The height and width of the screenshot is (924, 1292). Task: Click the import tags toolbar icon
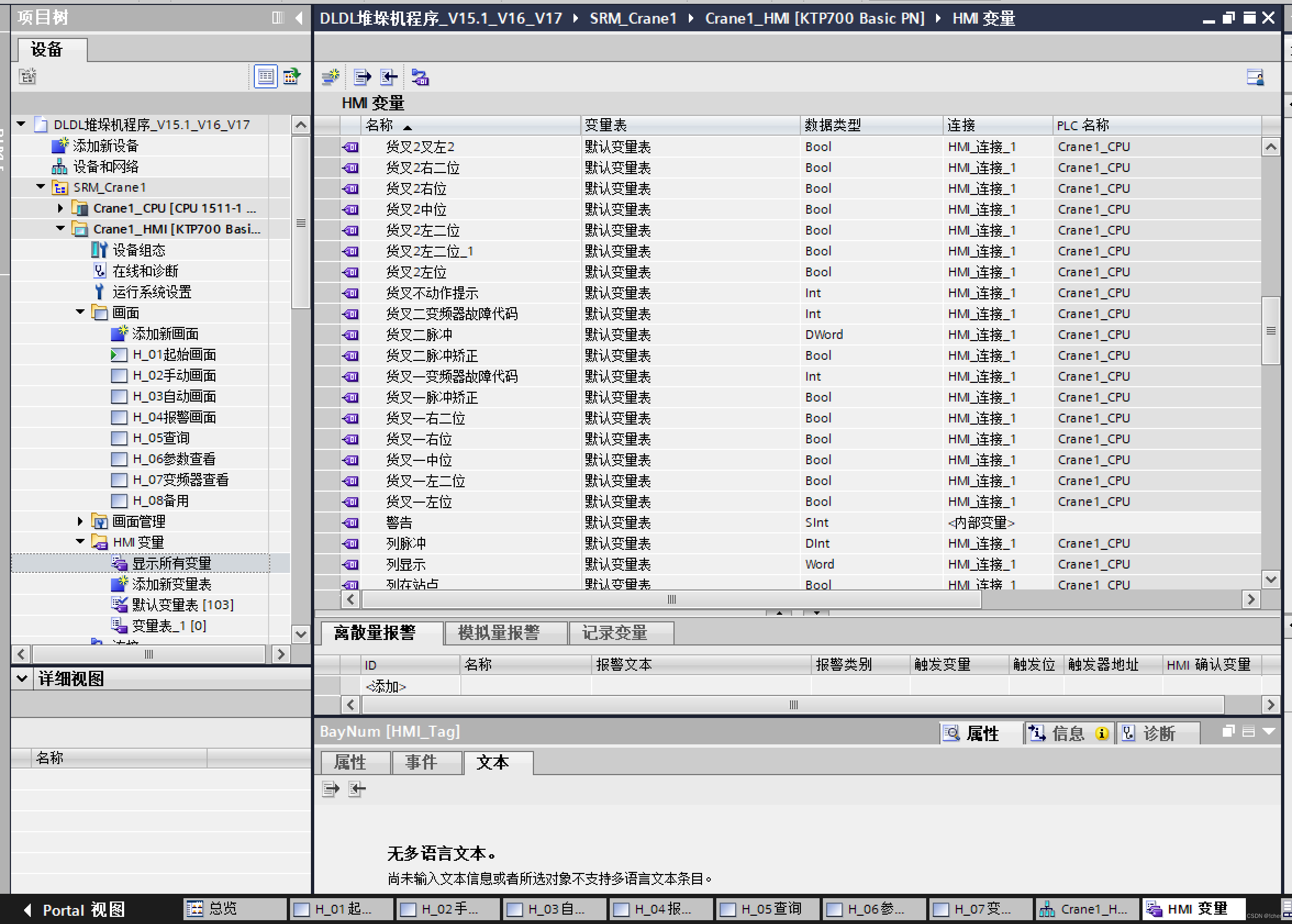click(388, 77)
